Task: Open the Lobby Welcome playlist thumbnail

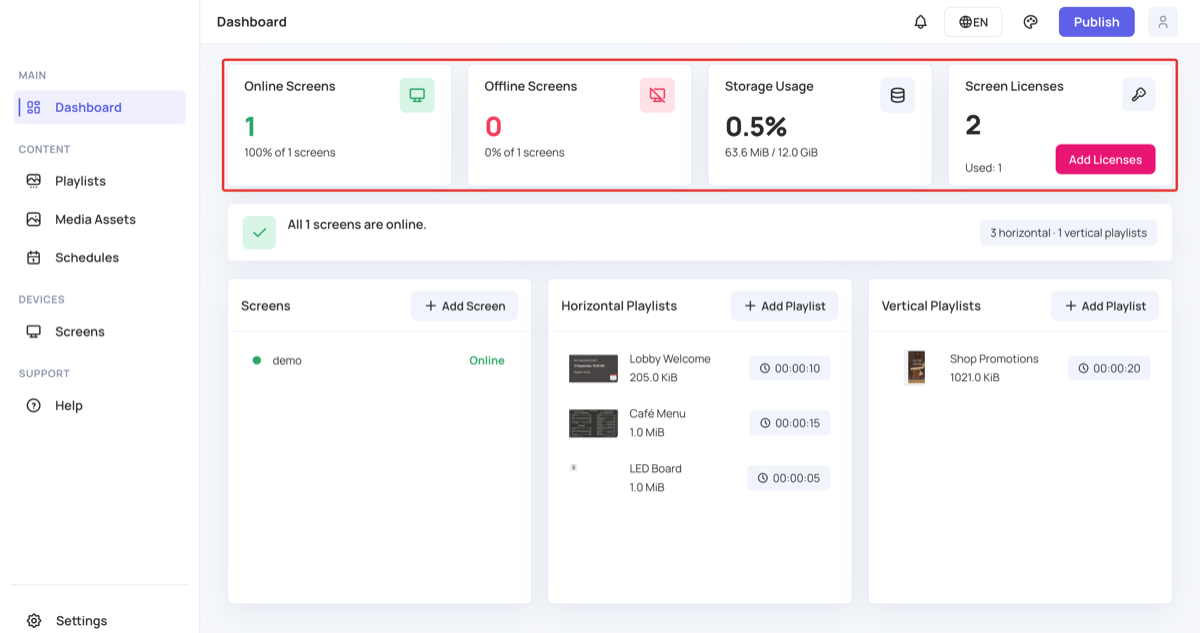Action: 594,368
